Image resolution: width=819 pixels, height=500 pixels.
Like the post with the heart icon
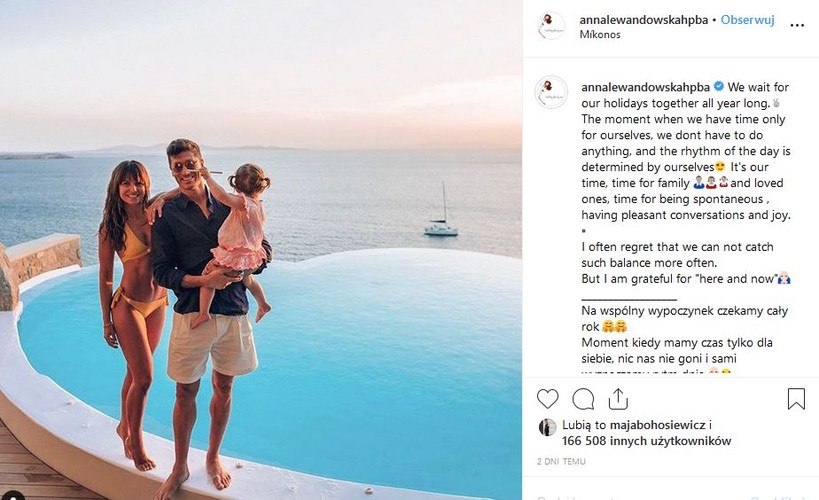pyautogui.click(x=547, y=399)
